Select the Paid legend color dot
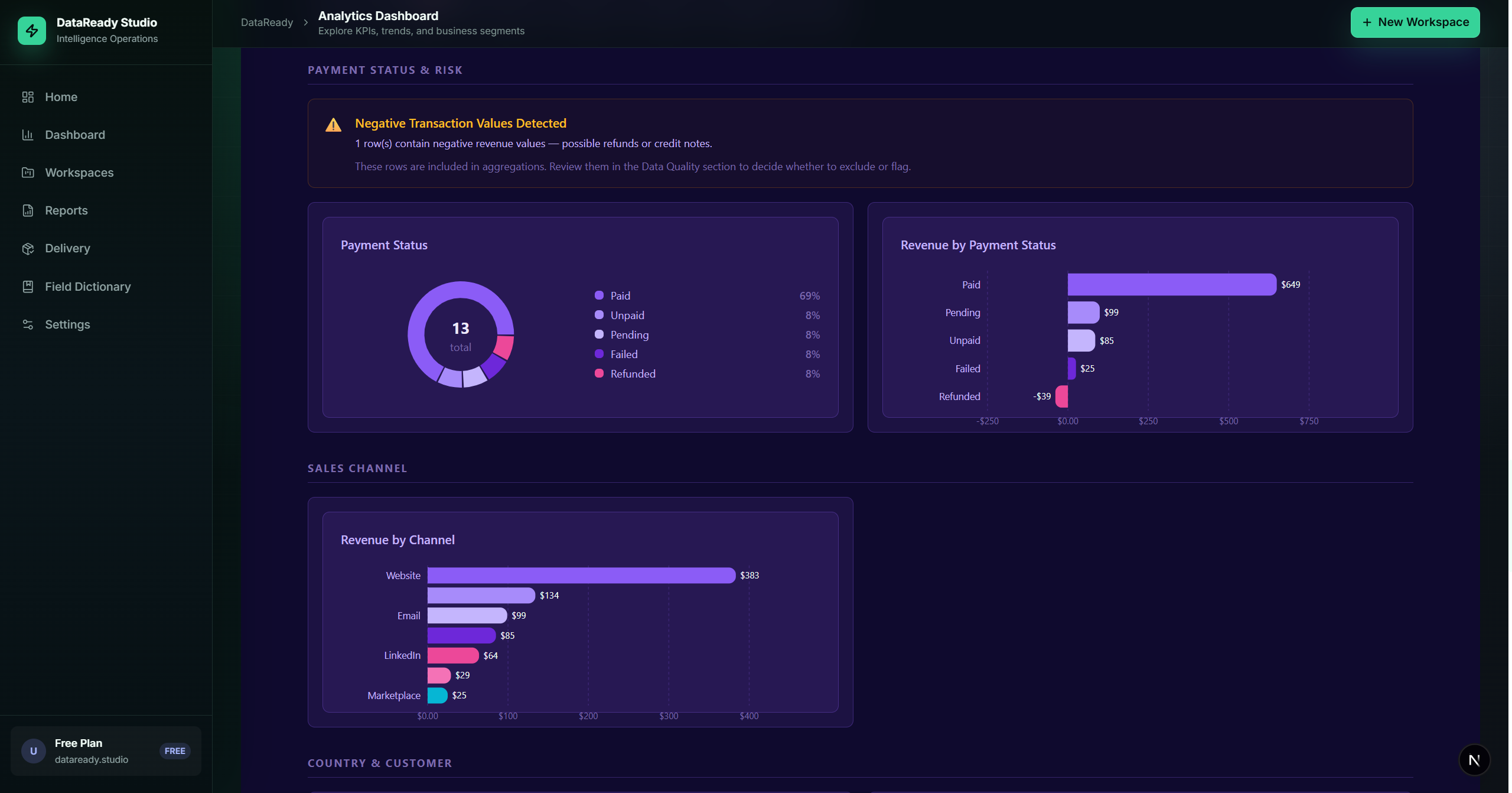Image resolution: width=1512 pixels, height=793 pixels. [x=599, y=295]
